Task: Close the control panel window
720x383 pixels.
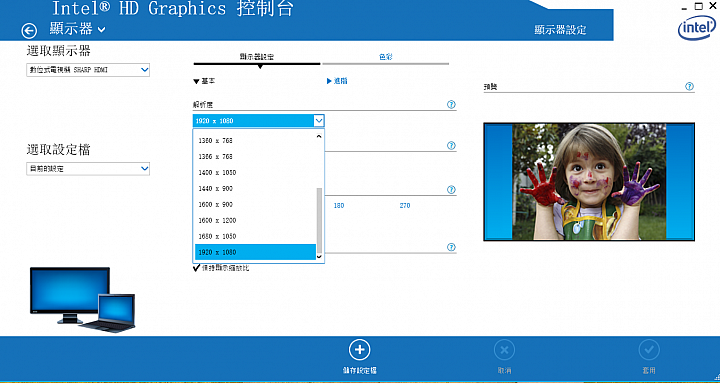Action: (x=713, y=6)
